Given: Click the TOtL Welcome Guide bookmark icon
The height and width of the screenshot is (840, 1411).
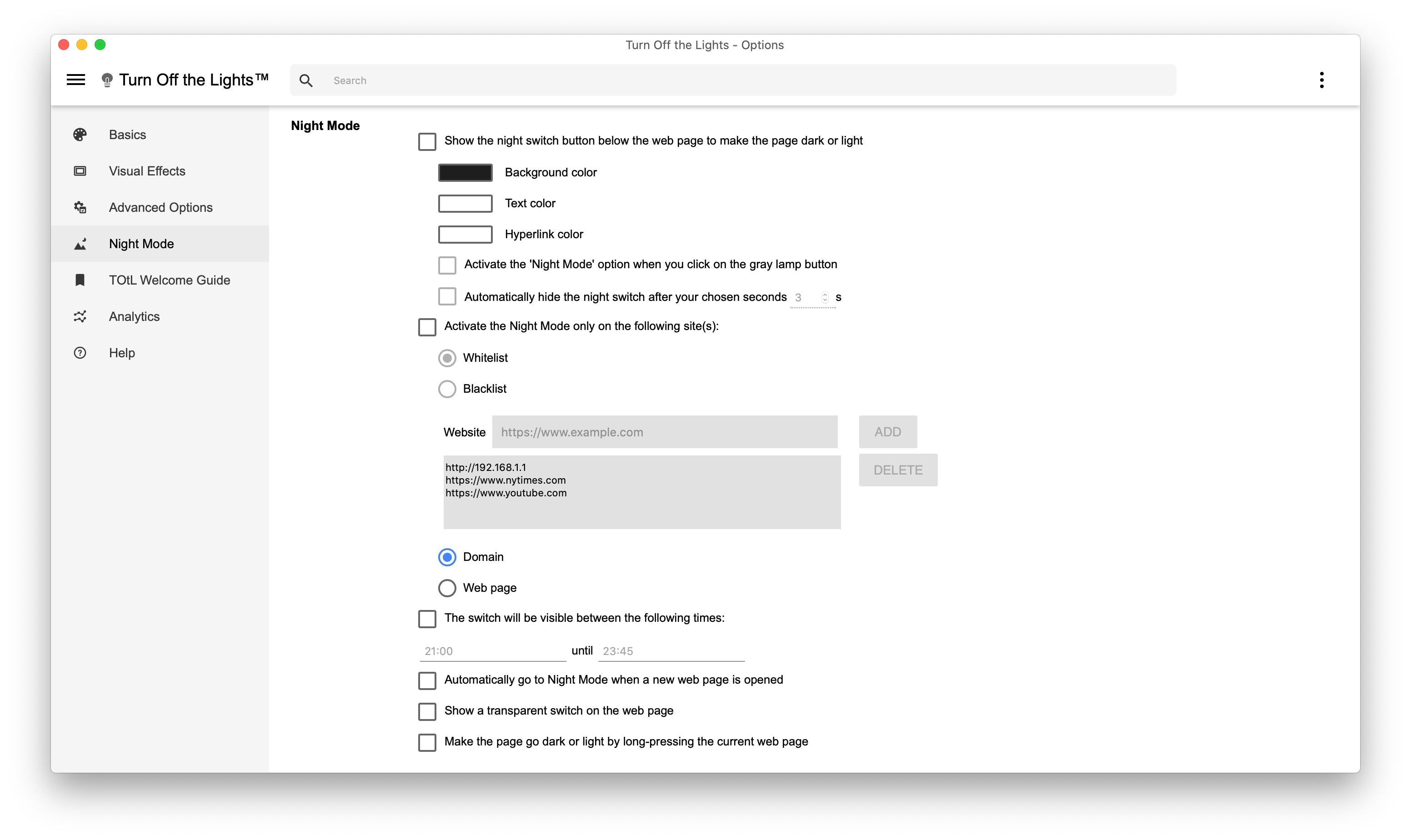Looking at the screenshot, I should [x=80, y=280].
